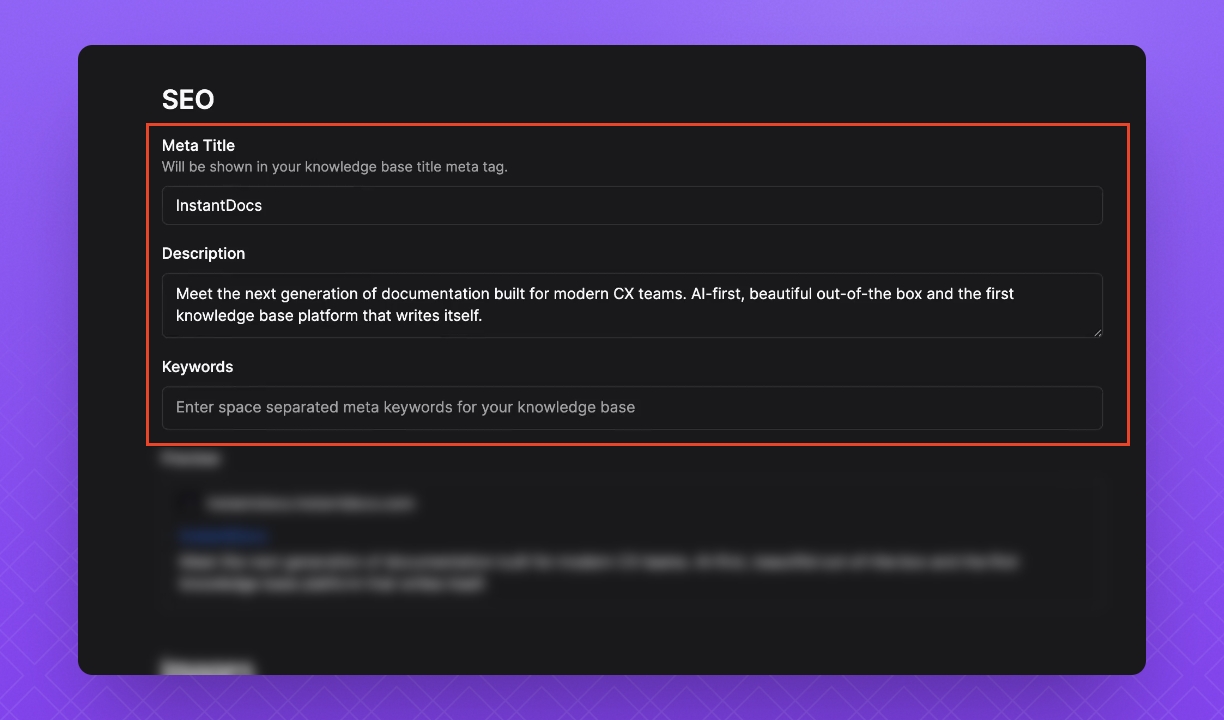Click the Description box resize handle
The height and width of the screenshot is (720, 1224).
pyautogui.click(x=1097, y=332)
